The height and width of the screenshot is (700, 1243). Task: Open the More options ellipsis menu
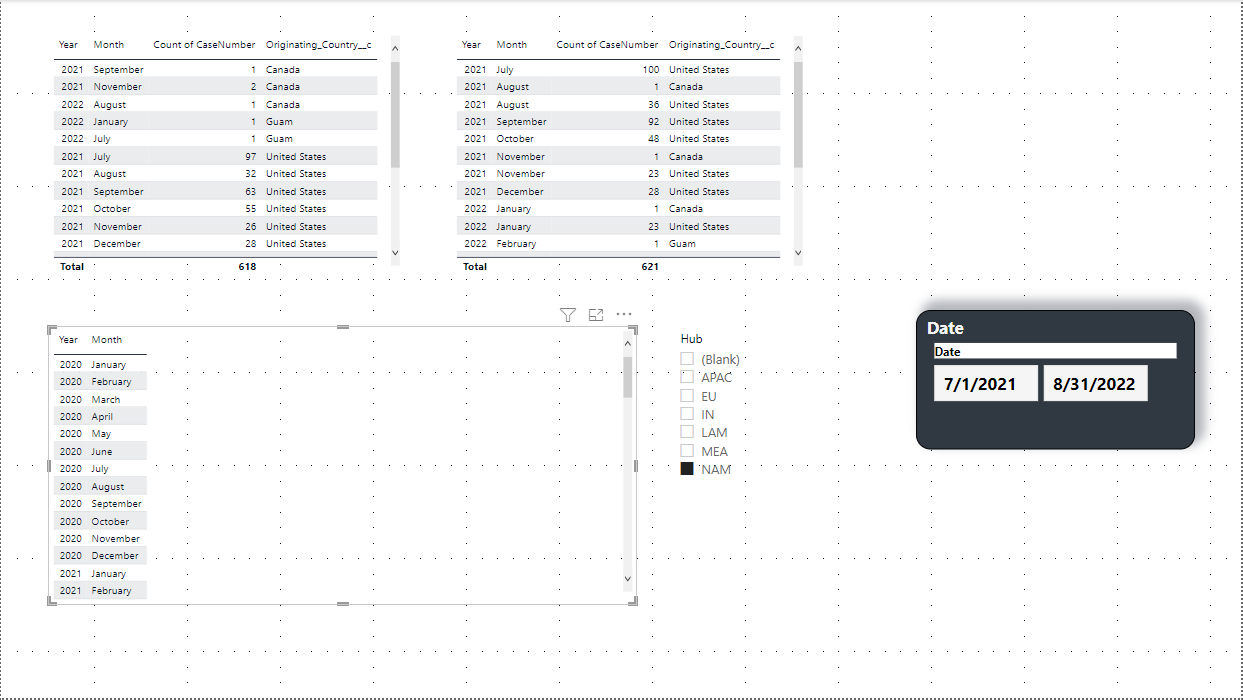[624, 314]
